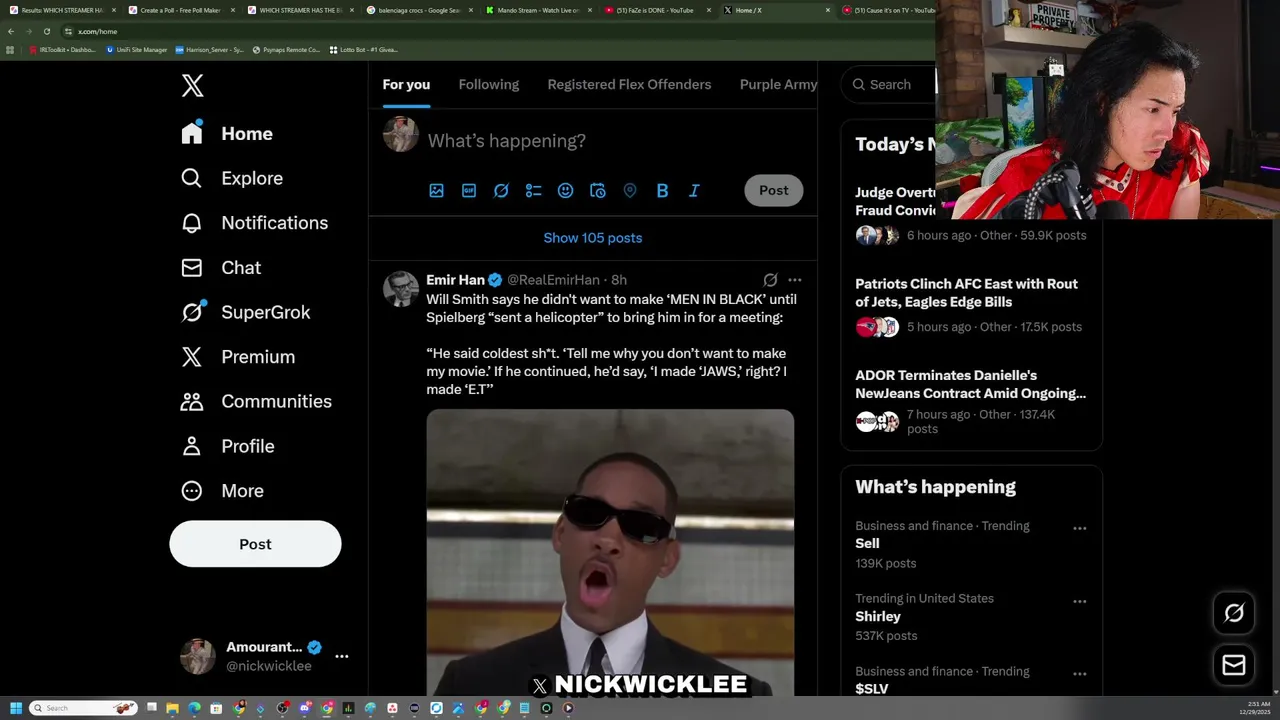Open the floating Grok button
The height and width of the screenshot is (720, 1280).
[1234, 614]
